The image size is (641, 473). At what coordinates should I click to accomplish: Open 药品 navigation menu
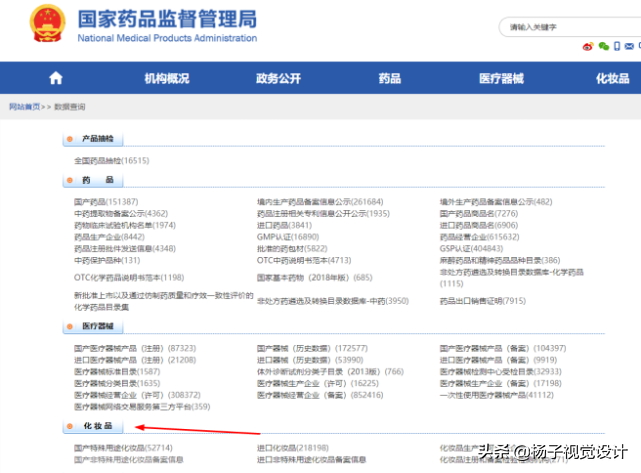390,78
